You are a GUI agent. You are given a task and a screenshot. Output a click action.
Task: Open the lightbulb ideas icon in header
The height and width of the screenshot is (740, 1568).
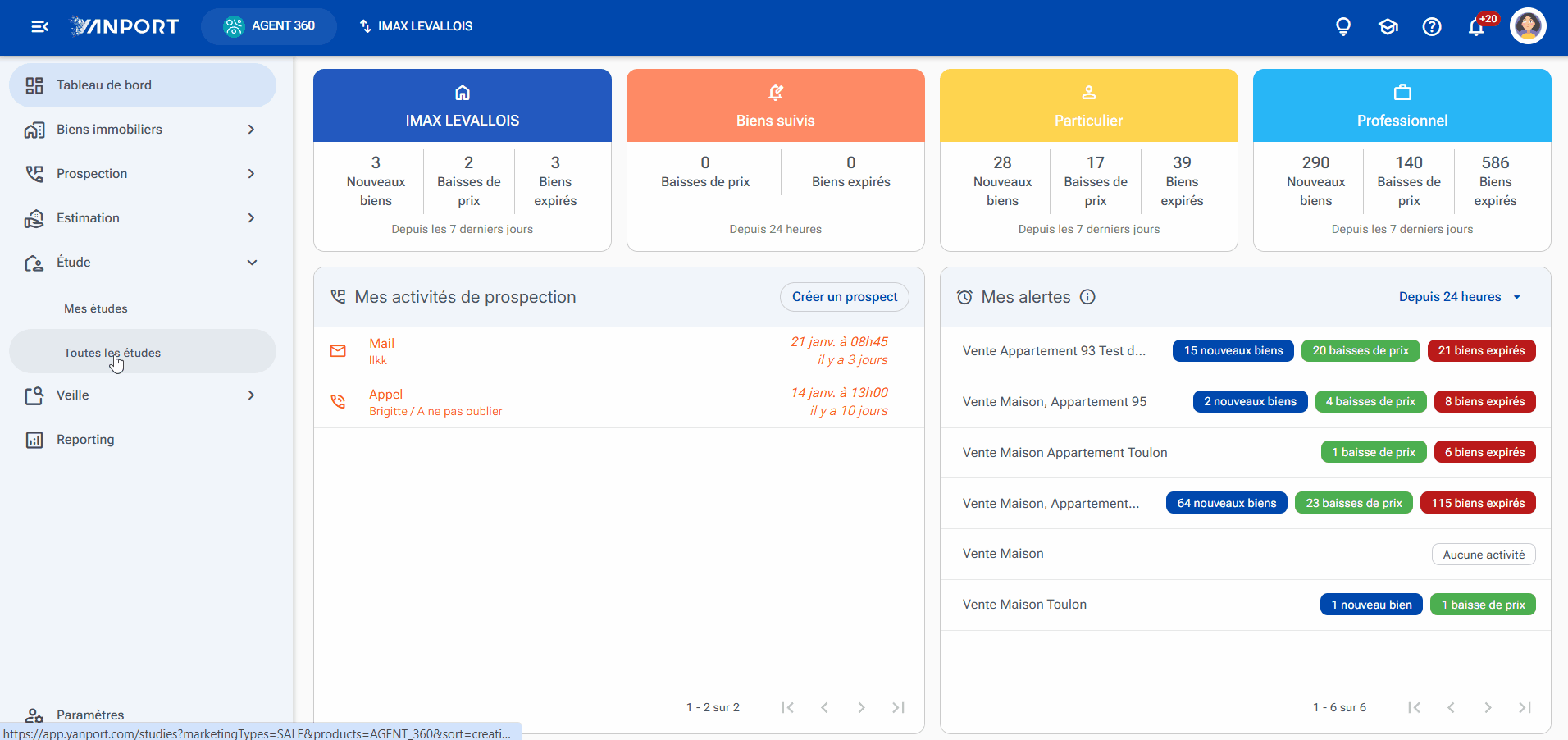[x=1343, y=26]
